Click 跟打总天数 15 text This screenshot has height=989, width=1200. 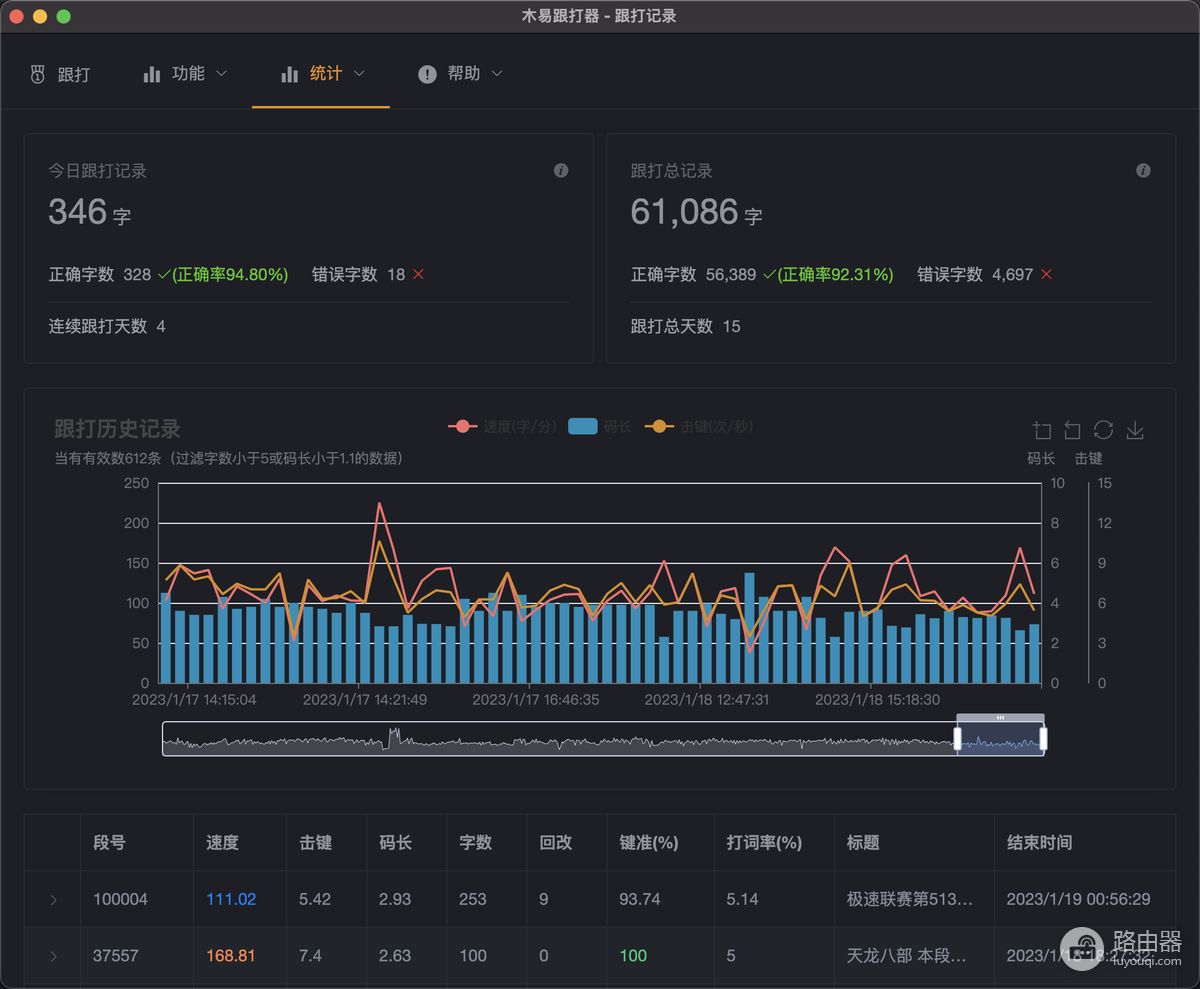pos(685,326)
